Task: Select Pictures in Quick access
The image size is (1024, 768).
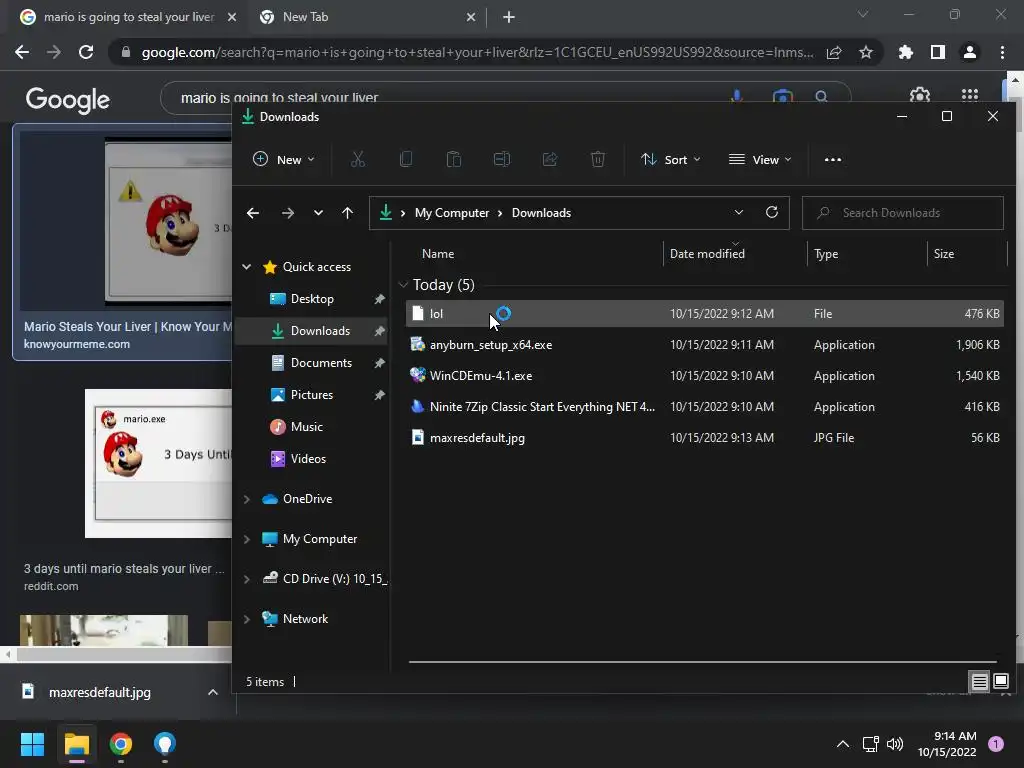Action: pyautogui.click(x=313, y=394)
